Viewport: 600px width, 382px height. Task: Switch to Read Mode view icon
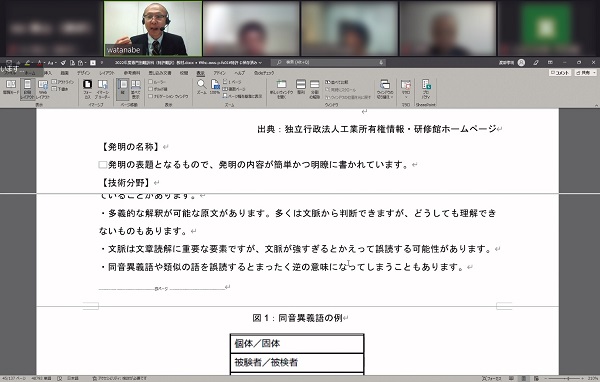10,87
